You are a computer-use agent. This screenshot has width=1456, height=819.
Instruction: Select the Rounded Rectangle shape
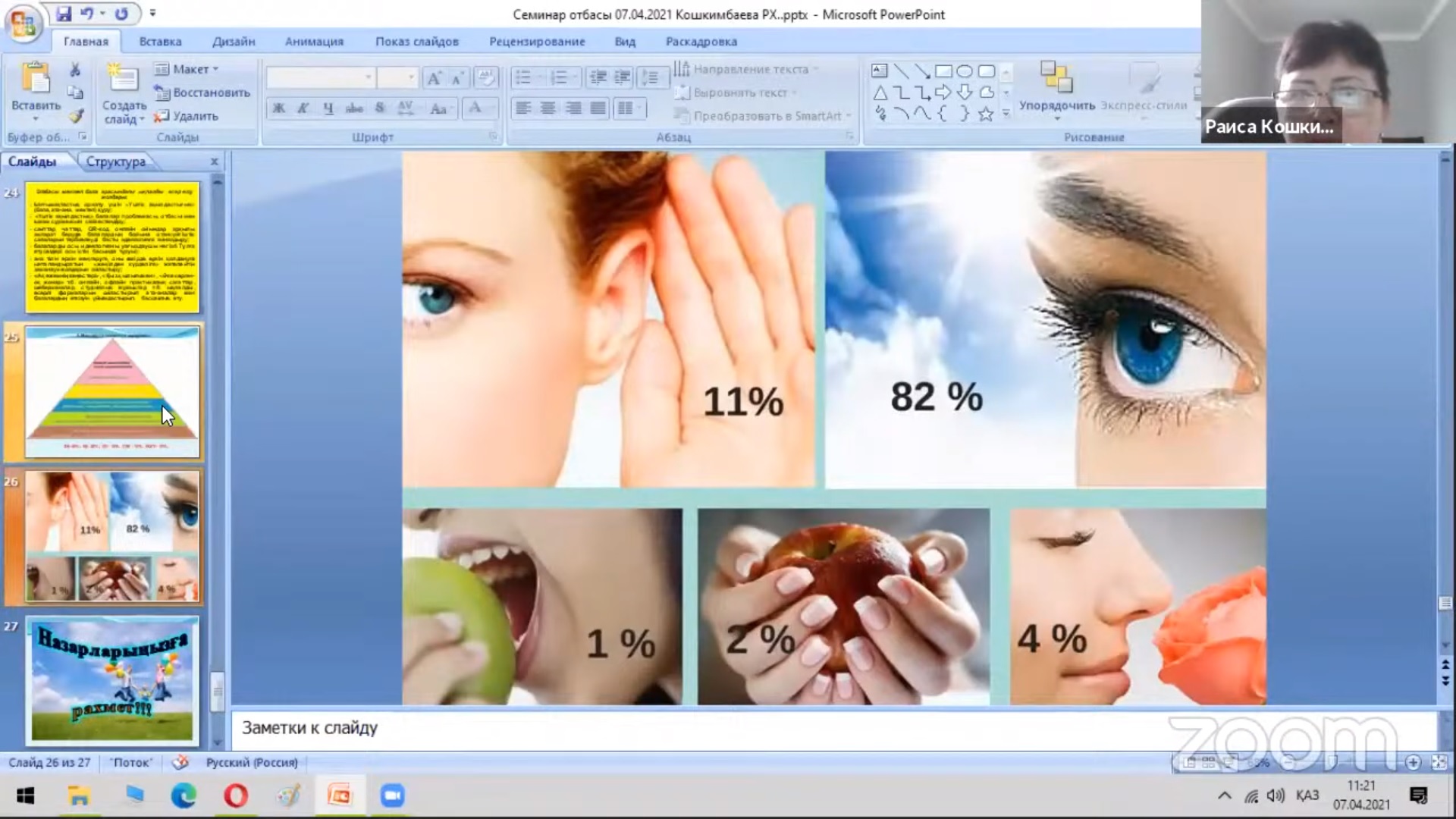click(986, 71)
